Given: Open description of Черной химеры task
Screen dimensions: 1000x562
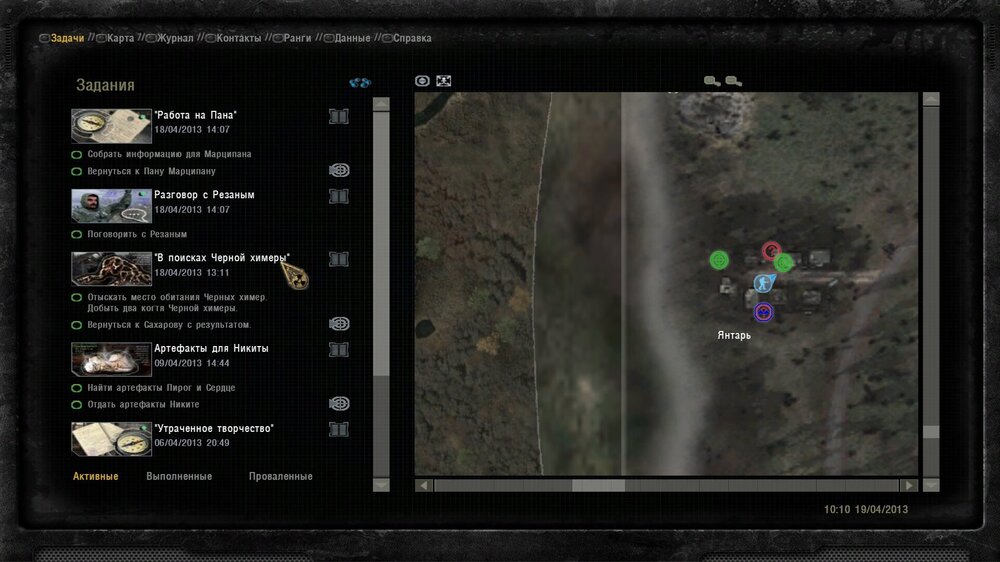Looking at the screenshot, I should coord(339,259).
